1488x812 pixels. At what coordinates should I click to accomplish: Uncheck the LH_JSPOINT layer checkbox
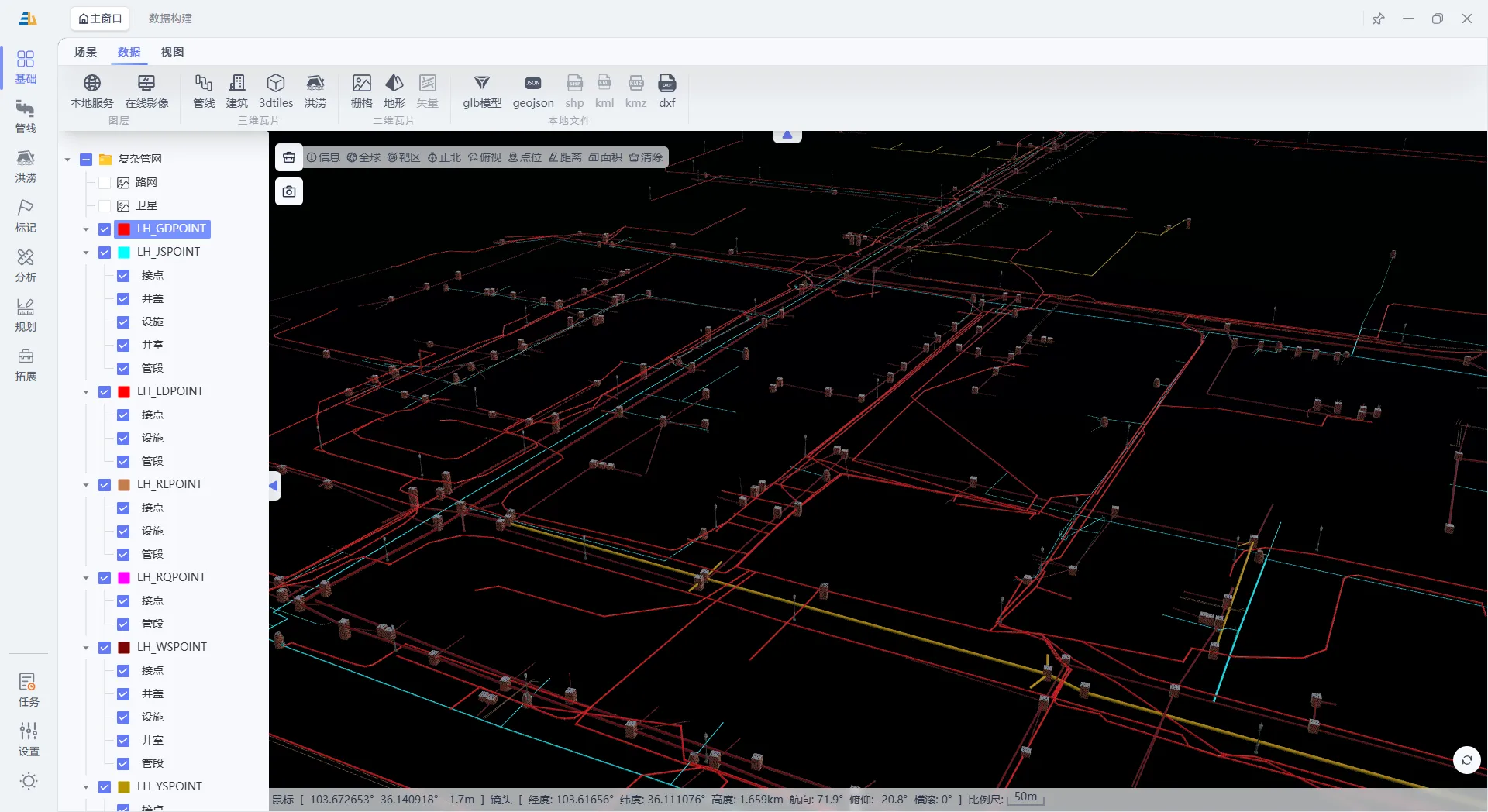pyautogui.click(x=105, y=253)
